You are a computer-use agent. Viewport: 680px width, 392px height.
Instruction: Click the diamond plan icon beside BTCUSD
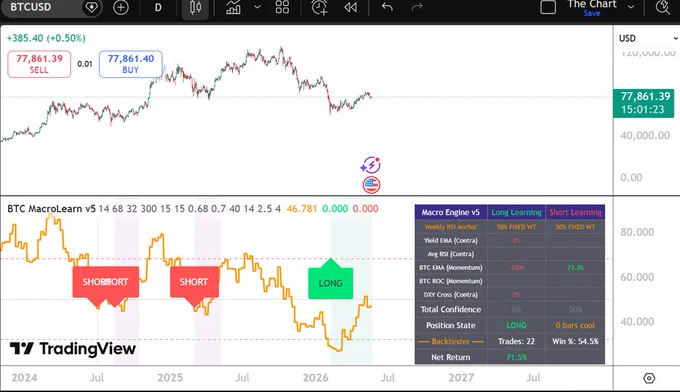click(x=92, y=7)
